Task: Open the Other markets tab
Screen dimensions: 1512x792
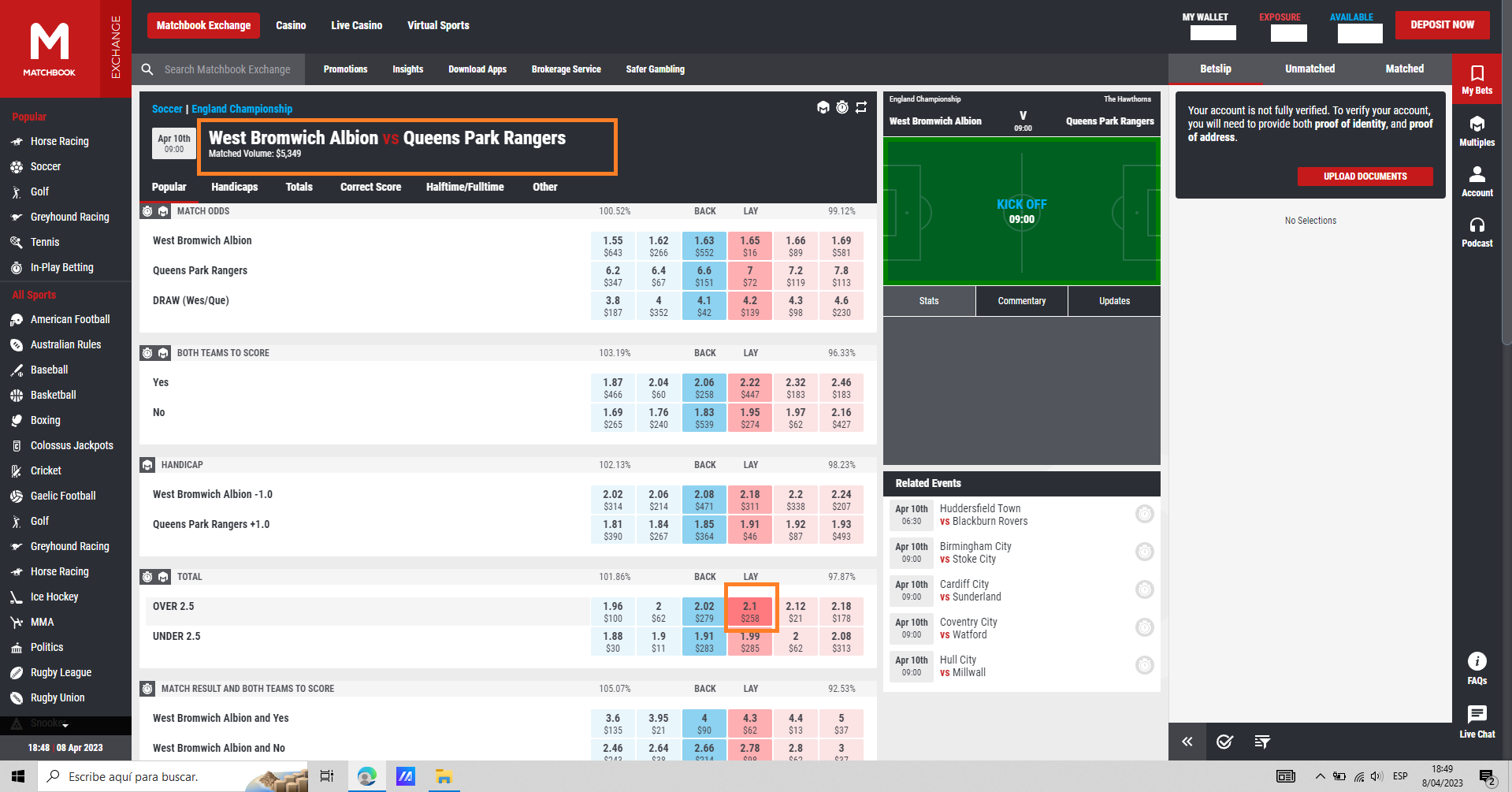Action: pos(544,187)
